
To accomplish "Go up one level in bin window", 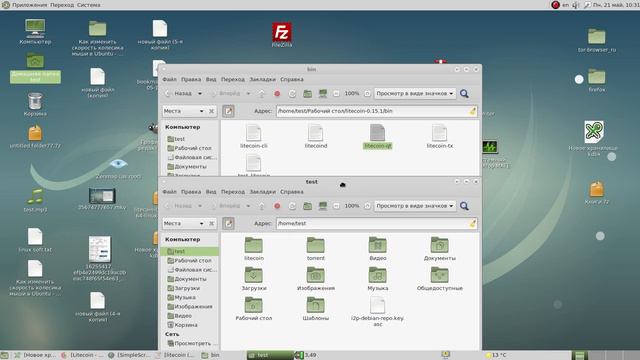I will click(x=262, y=94).
